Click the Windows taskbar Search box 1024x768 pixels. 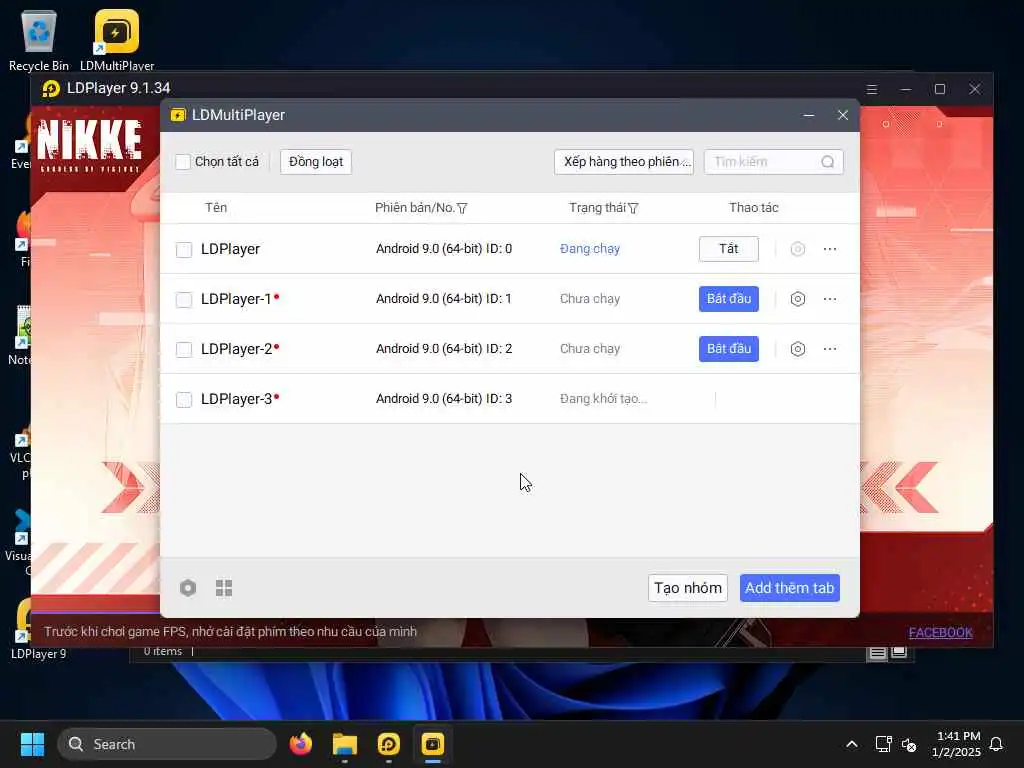pos(167,744)
